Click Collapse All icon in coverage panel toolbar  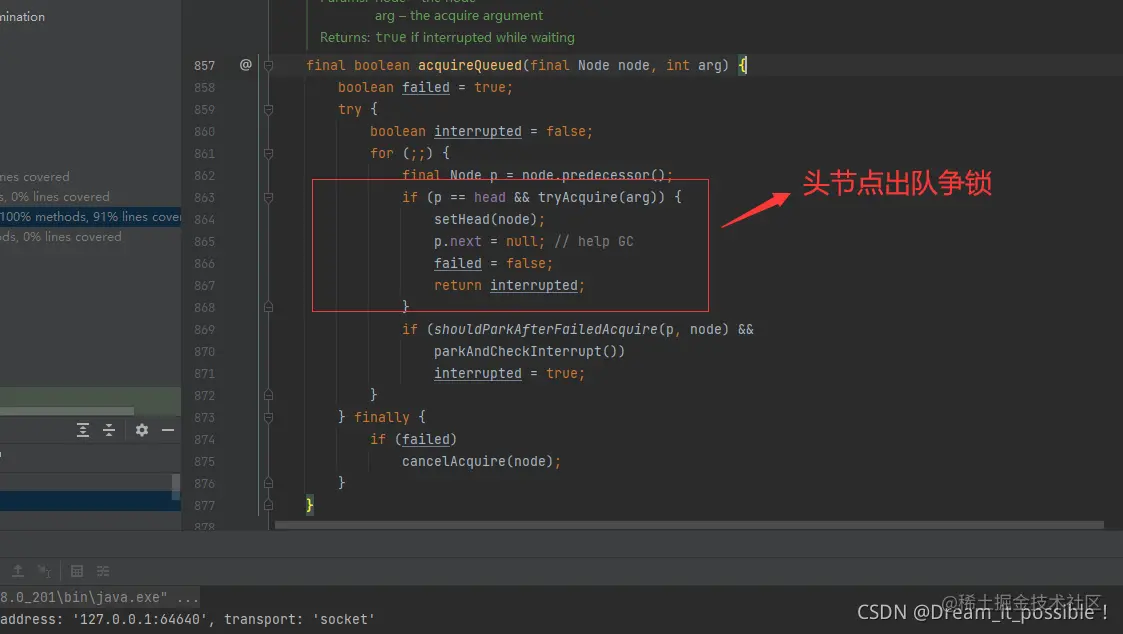pos(109,430)
